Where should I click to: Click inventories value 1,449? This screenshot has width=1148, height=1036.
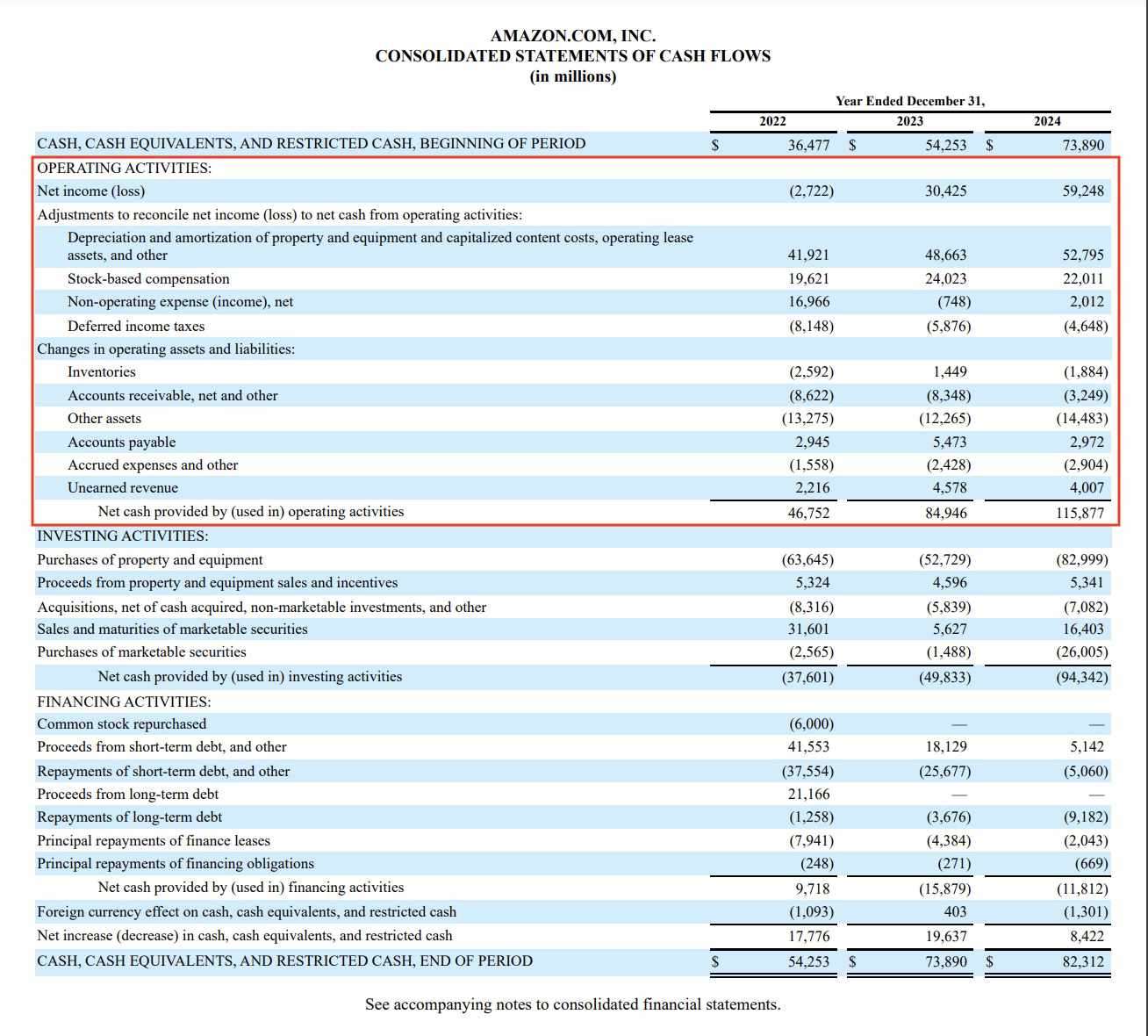click(950, 372)
